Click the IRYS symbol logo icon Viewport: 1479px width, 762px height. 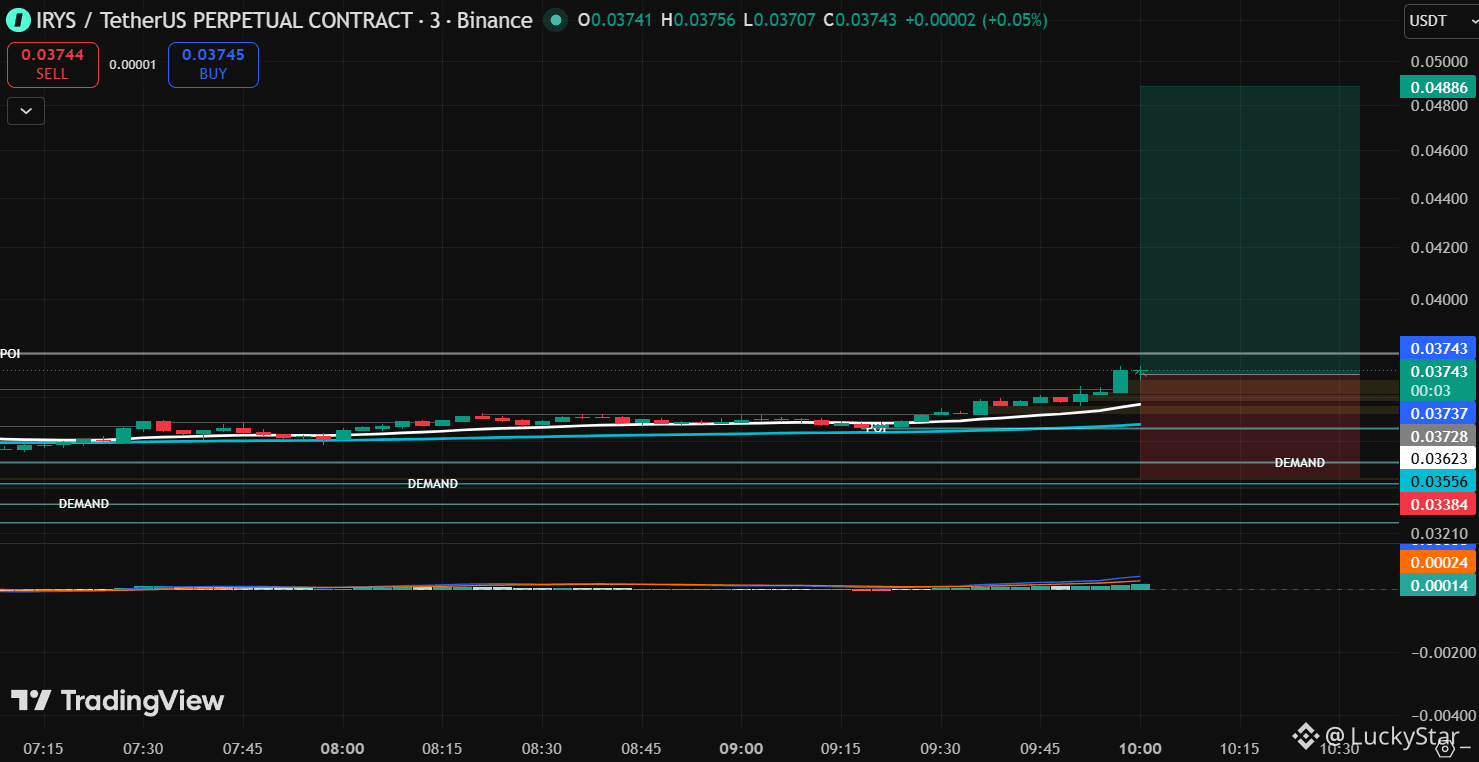pyautogui.click(x=17, y=20)
